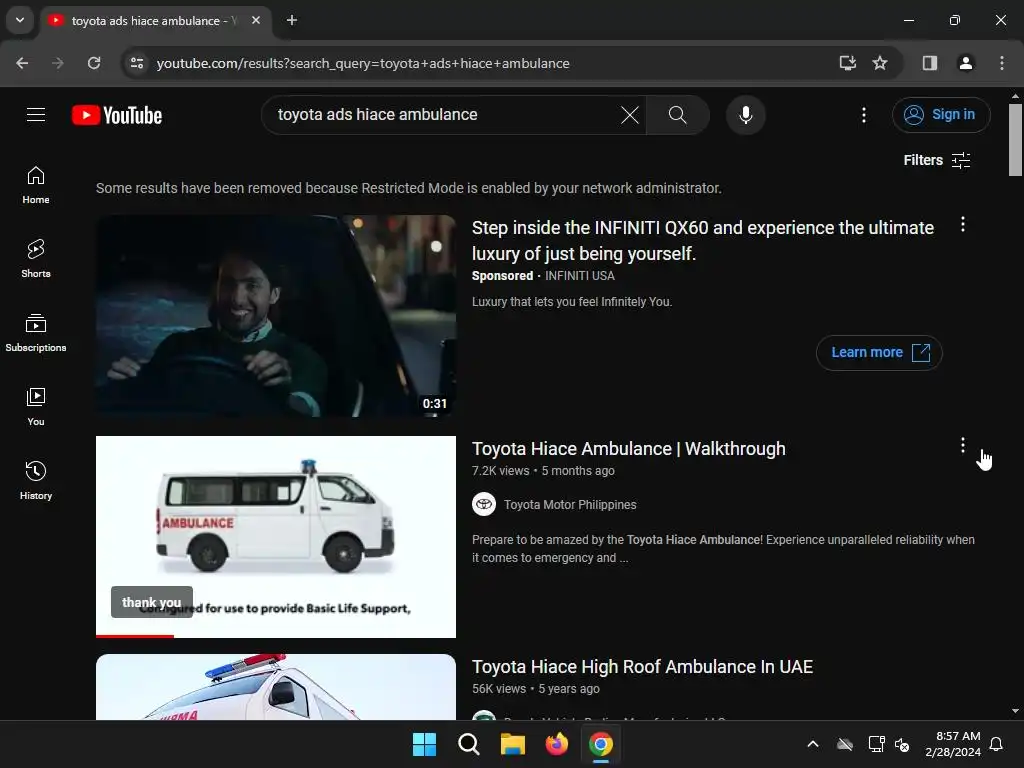Screen dimensions: 1024x768
Task: Open Windows taskbar search
Action: (x=468, y=744)
